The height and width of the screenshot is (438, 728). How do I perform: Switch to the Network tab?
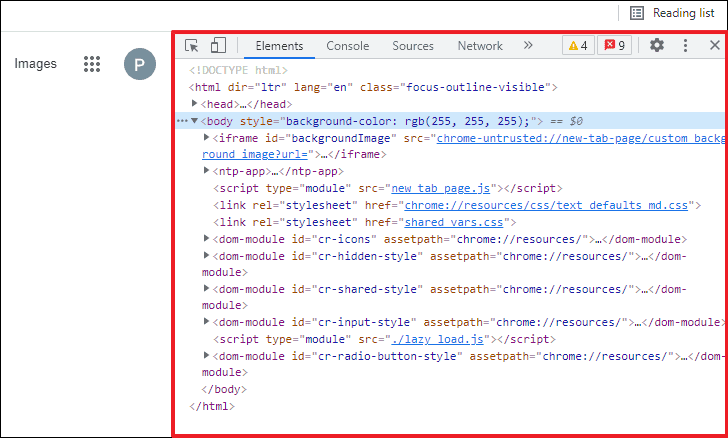click(480, 46)
